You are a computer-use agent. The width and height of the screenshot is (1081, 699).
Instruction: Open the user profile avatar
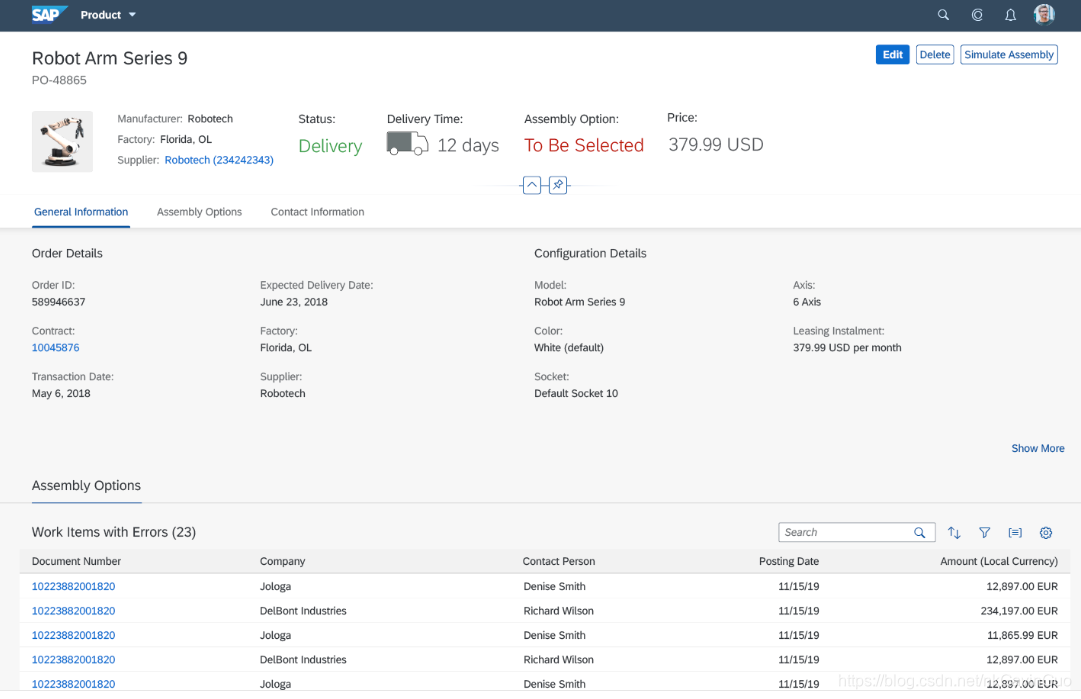[x=1044, y=14]
